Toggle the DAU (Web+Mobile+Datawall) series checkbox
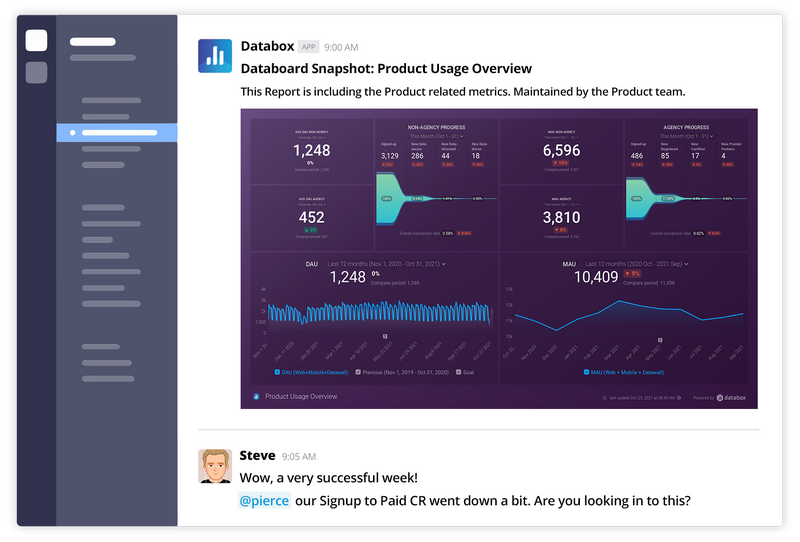Screen dimensions: 800x542 tap(277, 372)
